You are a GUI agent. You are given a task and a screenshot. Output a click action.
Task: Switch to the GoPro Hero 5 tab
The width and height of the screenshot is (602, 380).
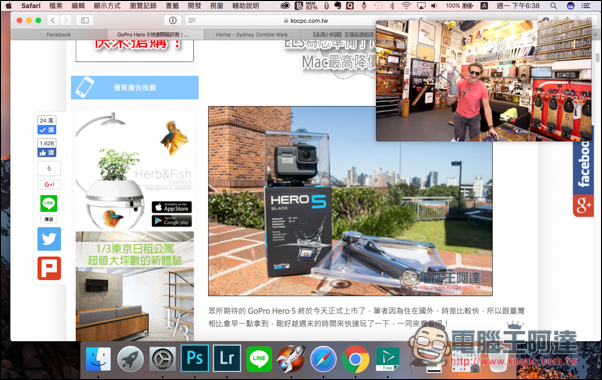[155, 35]
